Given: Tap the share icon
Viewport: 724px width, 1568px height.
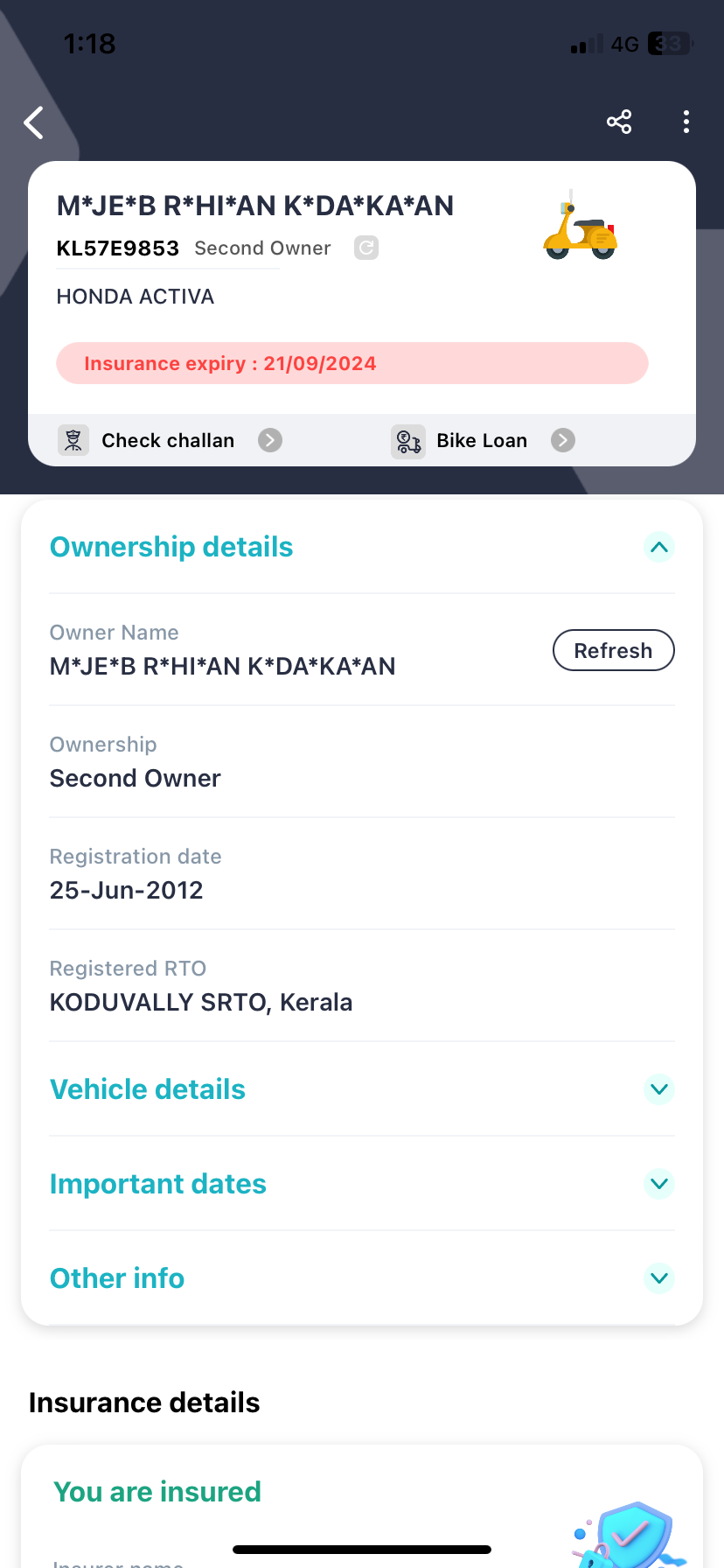Looking at the screenshot, I should [619, 122].
